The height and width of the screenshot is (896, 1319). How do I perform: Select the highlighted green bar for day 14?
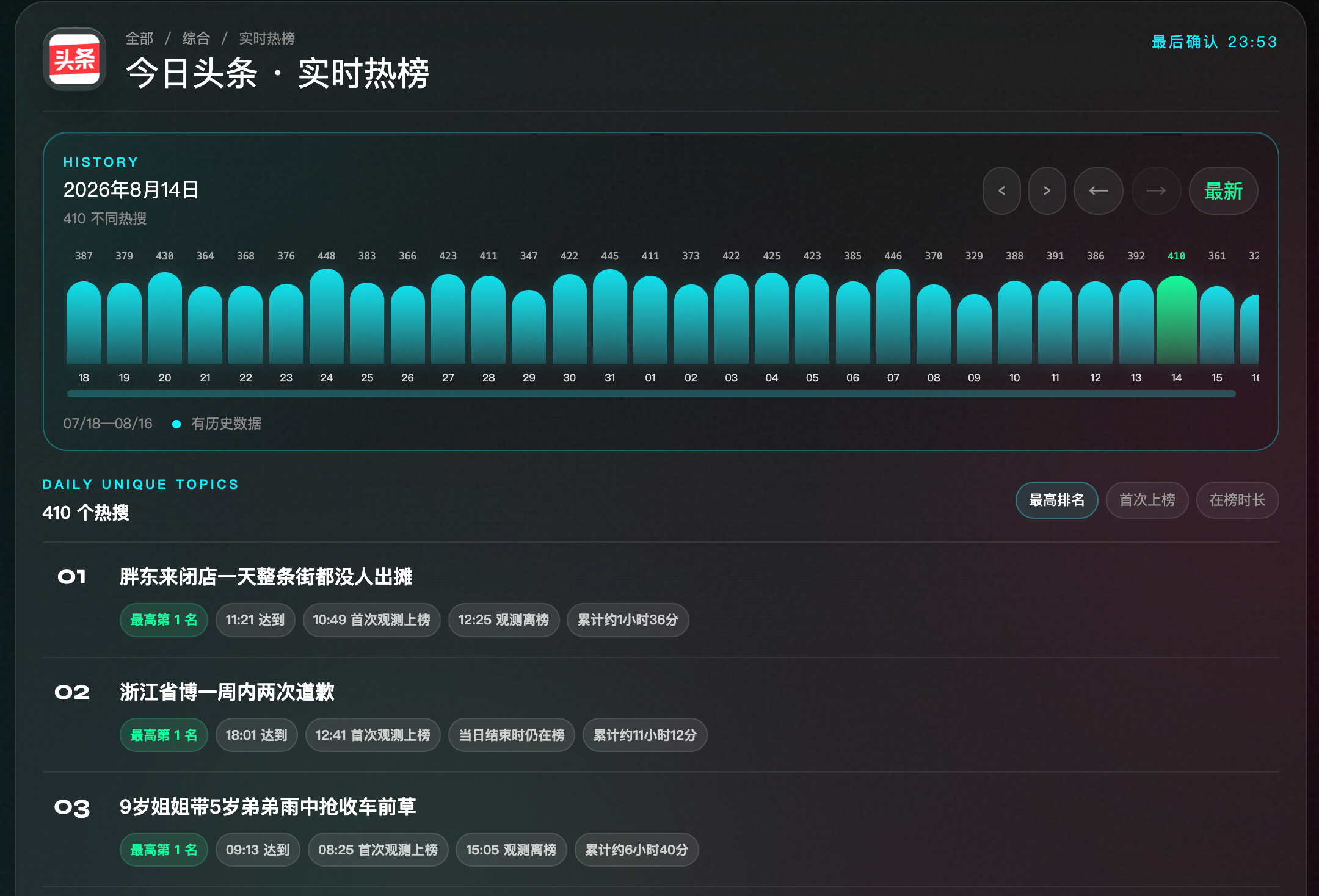(1176, 320)
